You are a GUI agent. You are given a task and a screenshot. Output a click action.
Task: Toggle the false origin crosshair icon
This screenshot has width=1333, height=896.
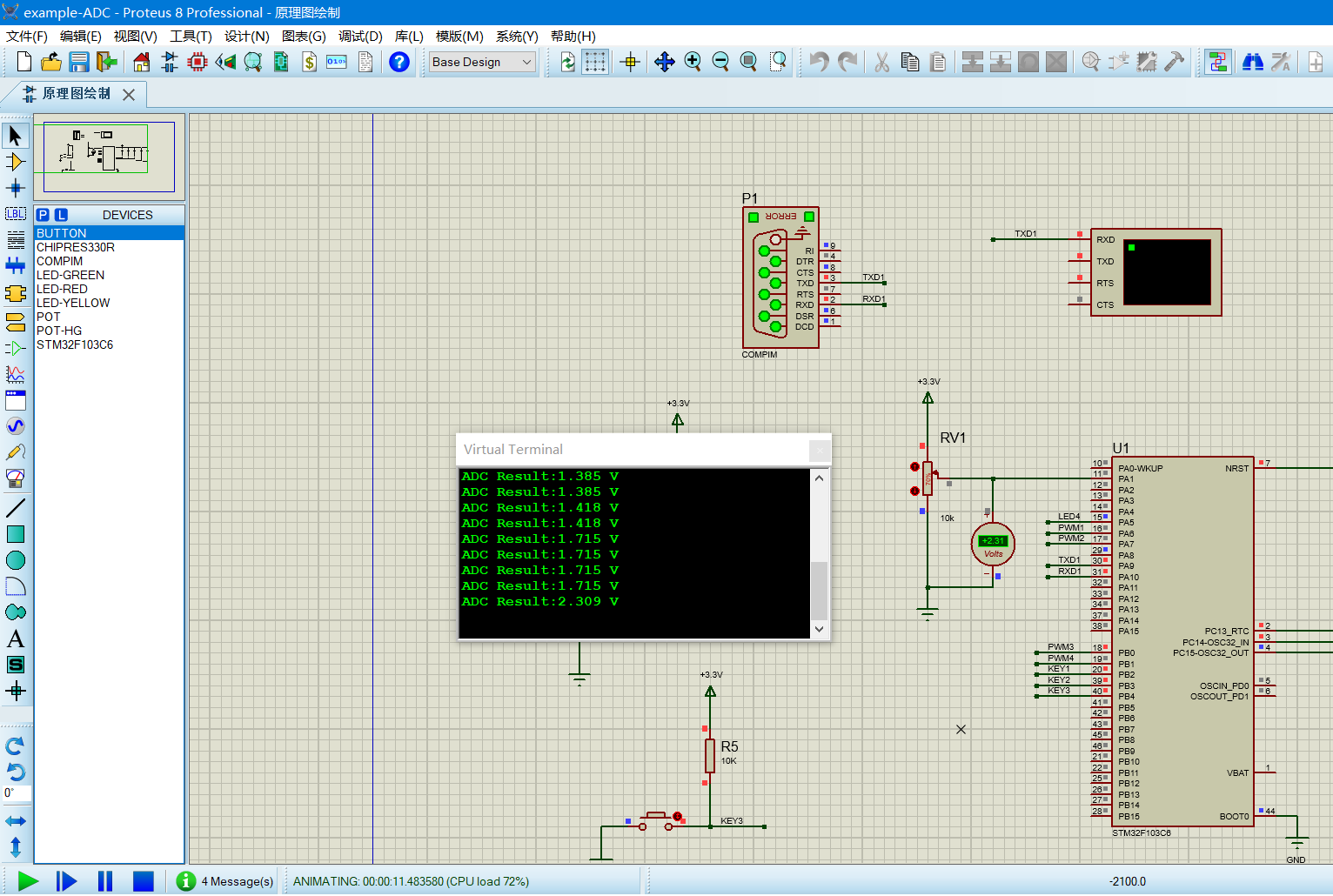(631, 62)
